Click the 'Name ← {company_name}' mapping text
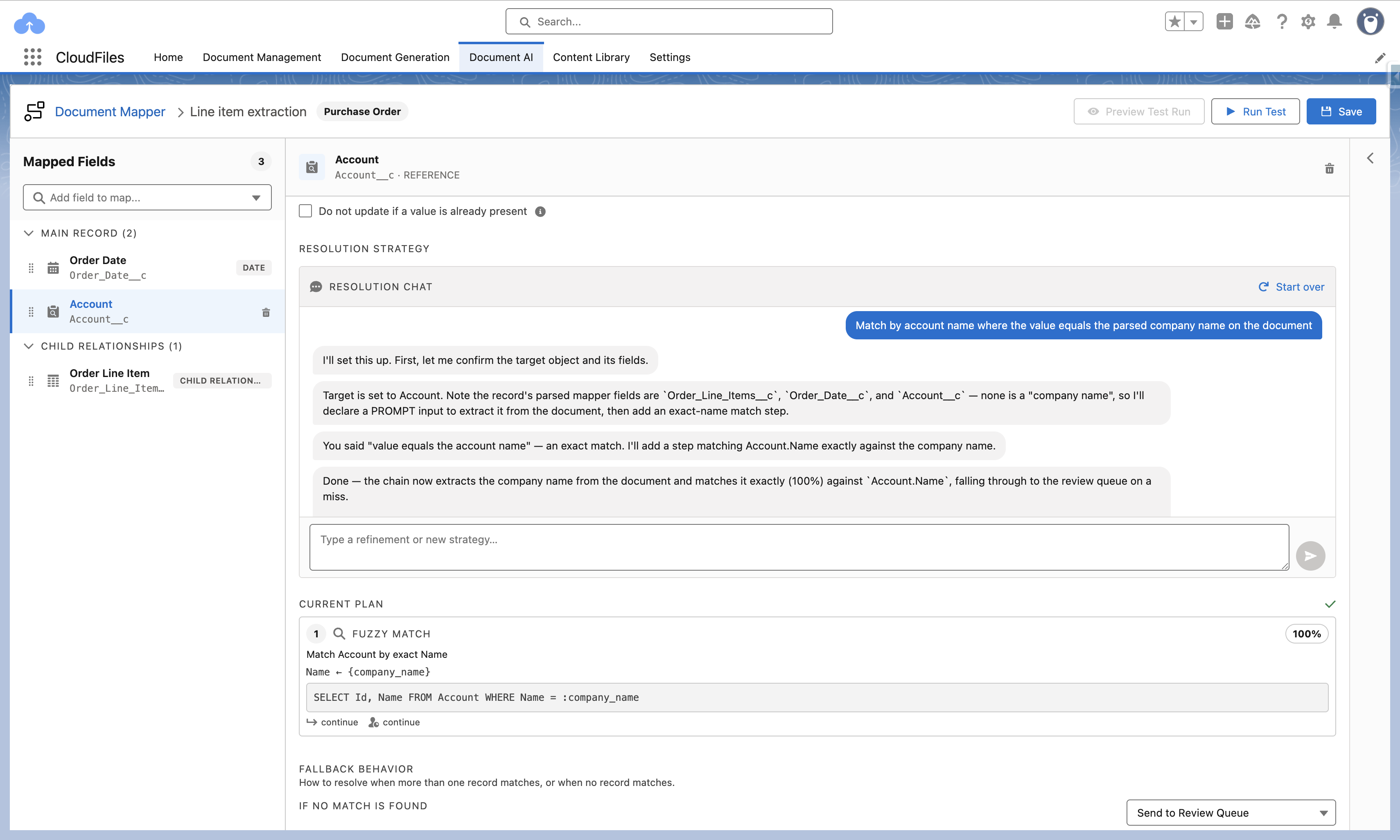1400x840 pixels. [x=368, y=672]
